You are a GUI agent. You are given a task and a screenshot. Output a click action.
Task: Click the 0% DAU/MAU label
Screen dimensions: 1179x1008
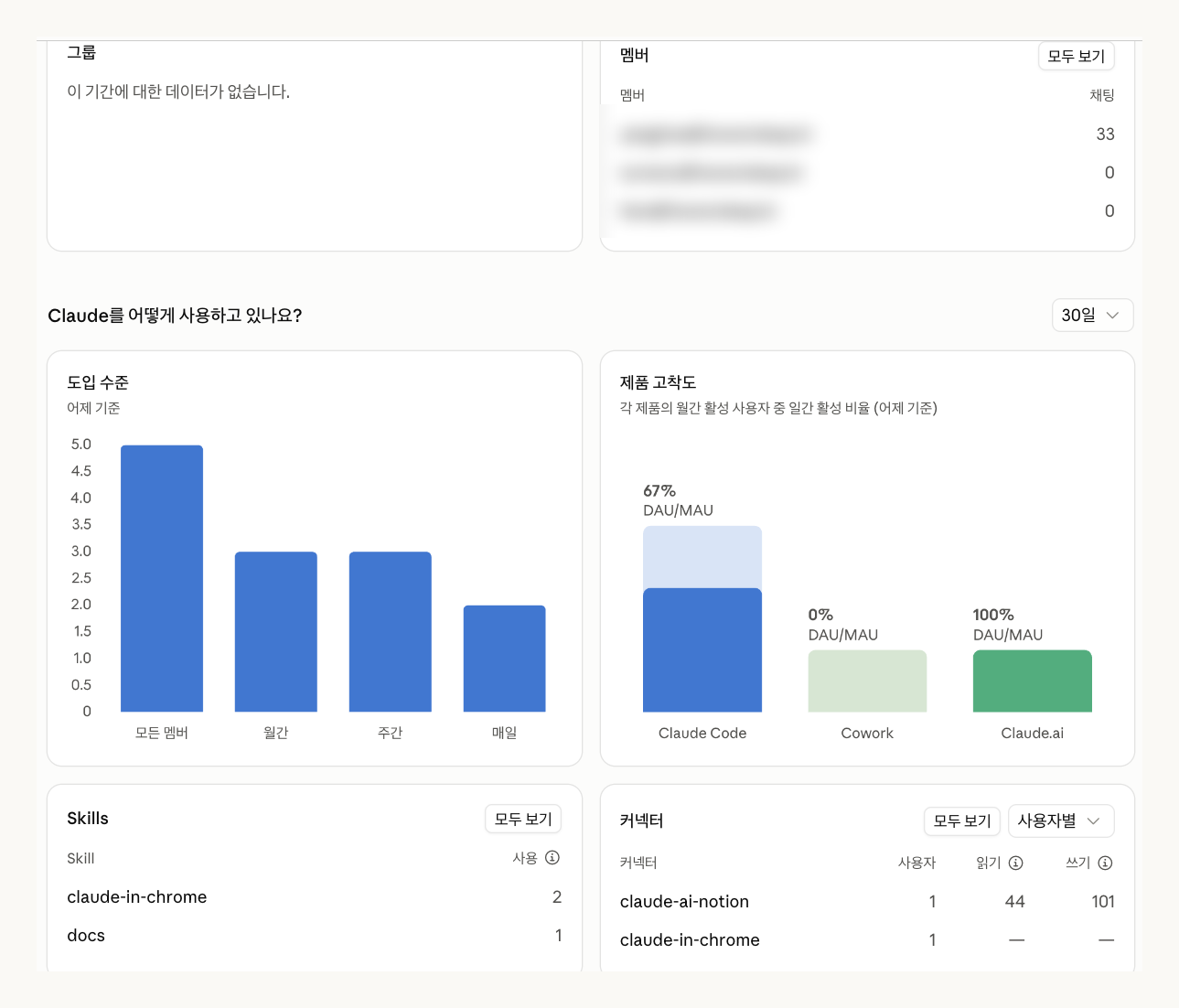point(843,625)
